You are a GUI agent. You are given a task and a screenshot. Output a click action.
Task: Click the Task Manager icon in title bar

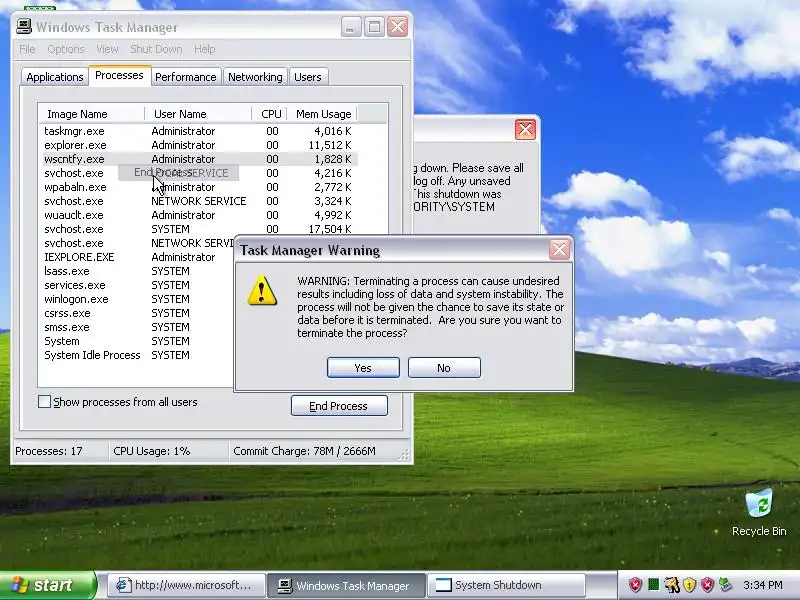point(23,27)
